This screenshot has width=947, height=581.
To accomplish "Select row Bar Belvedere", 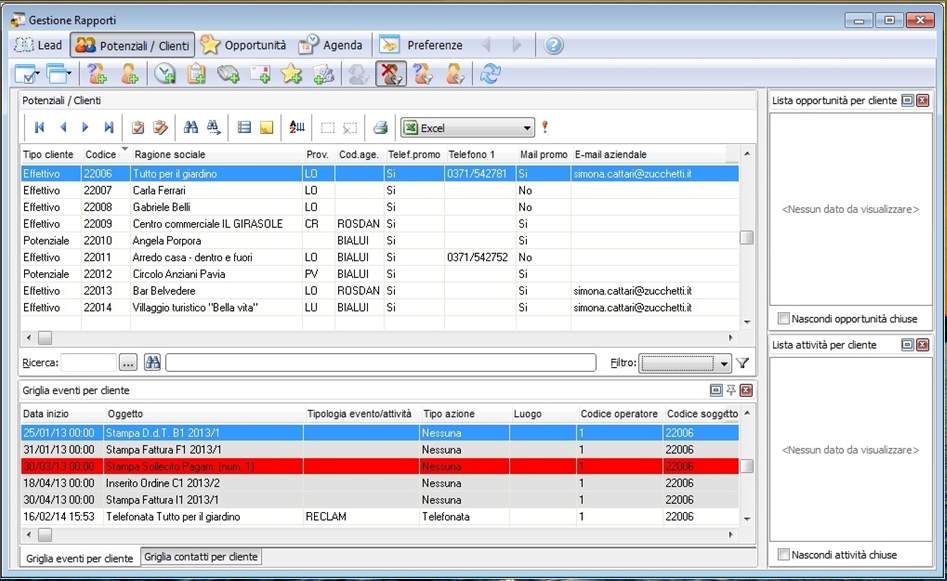I will pyautogui.click(x=380, y=291).
